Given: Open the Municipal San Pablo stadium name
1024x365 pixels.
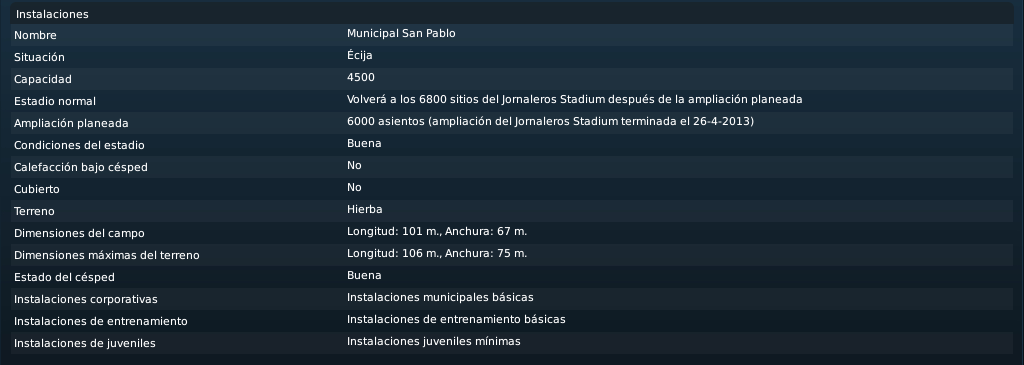Looking at the screenshot, I should pyautogui.click(x=401, y=33).
